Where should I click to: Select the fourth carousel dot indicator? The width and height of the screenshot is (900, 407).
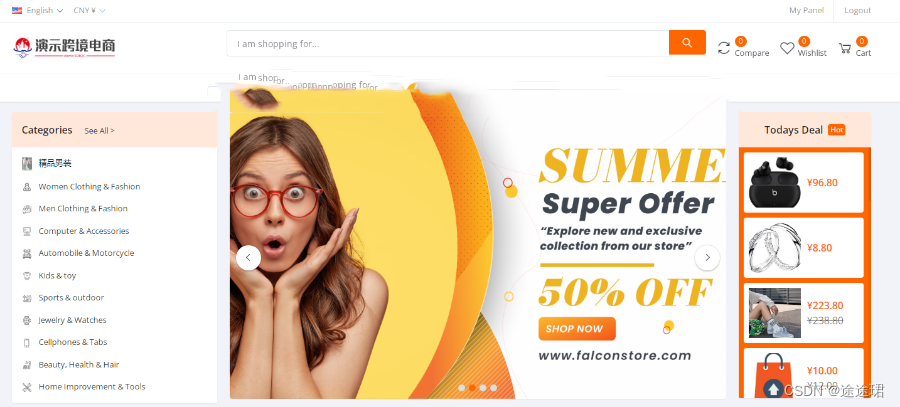(494, 388)
